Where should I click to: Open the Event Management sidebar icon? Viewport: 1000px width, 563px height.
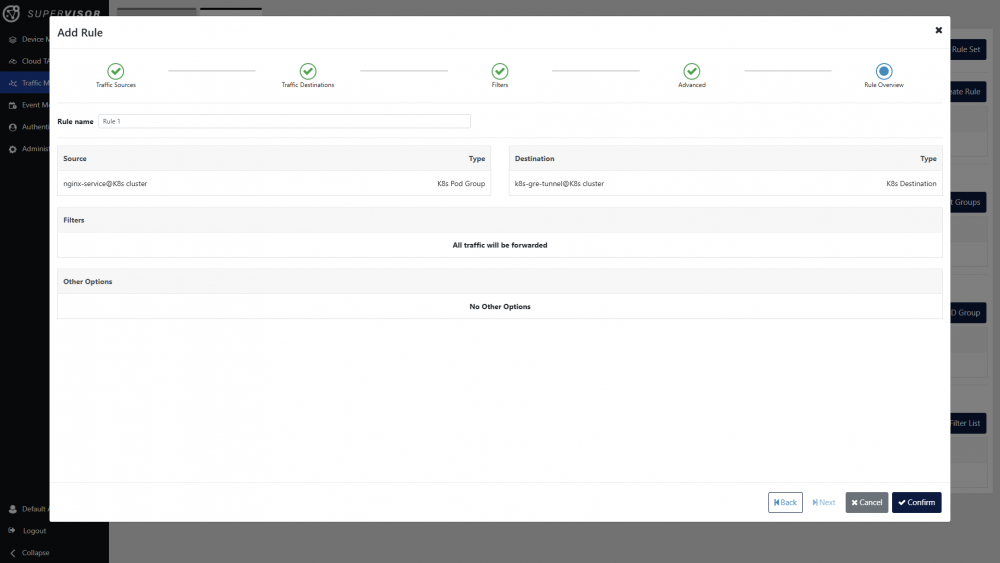point(13,105)
